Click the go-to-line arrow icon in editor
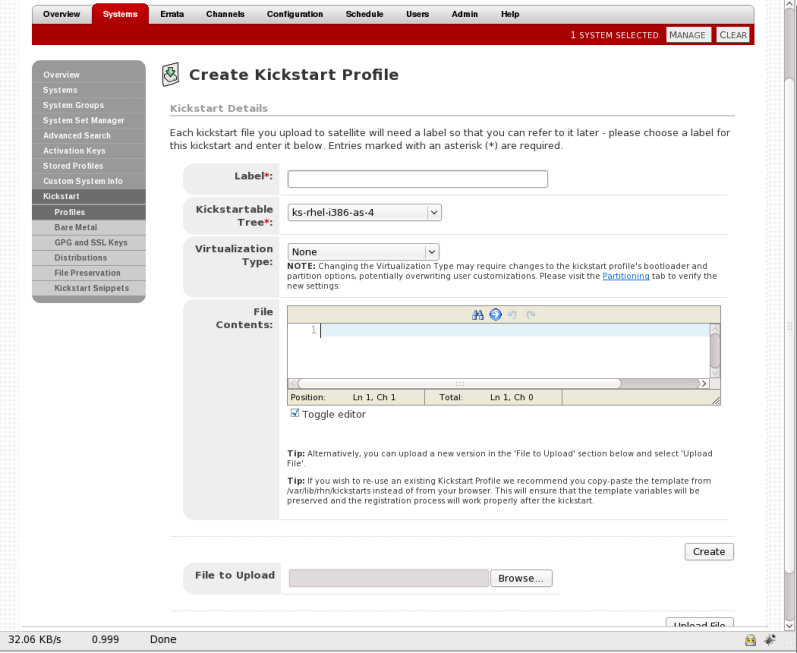 (x=495, y=314)
